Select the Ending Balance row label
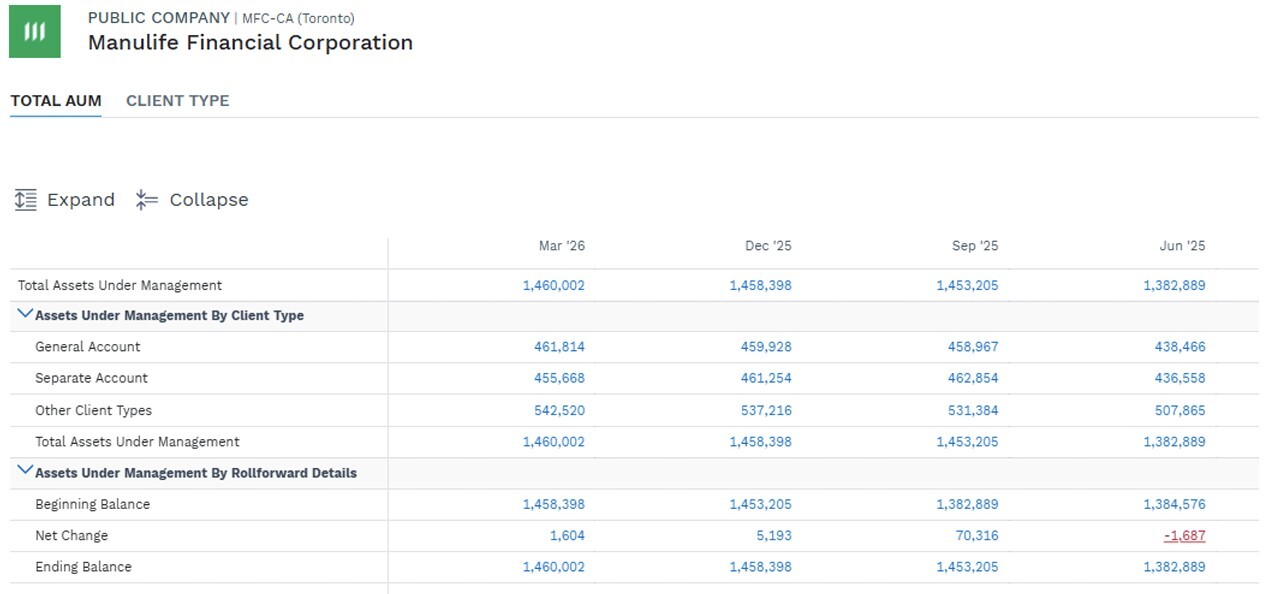 point(83,567)
